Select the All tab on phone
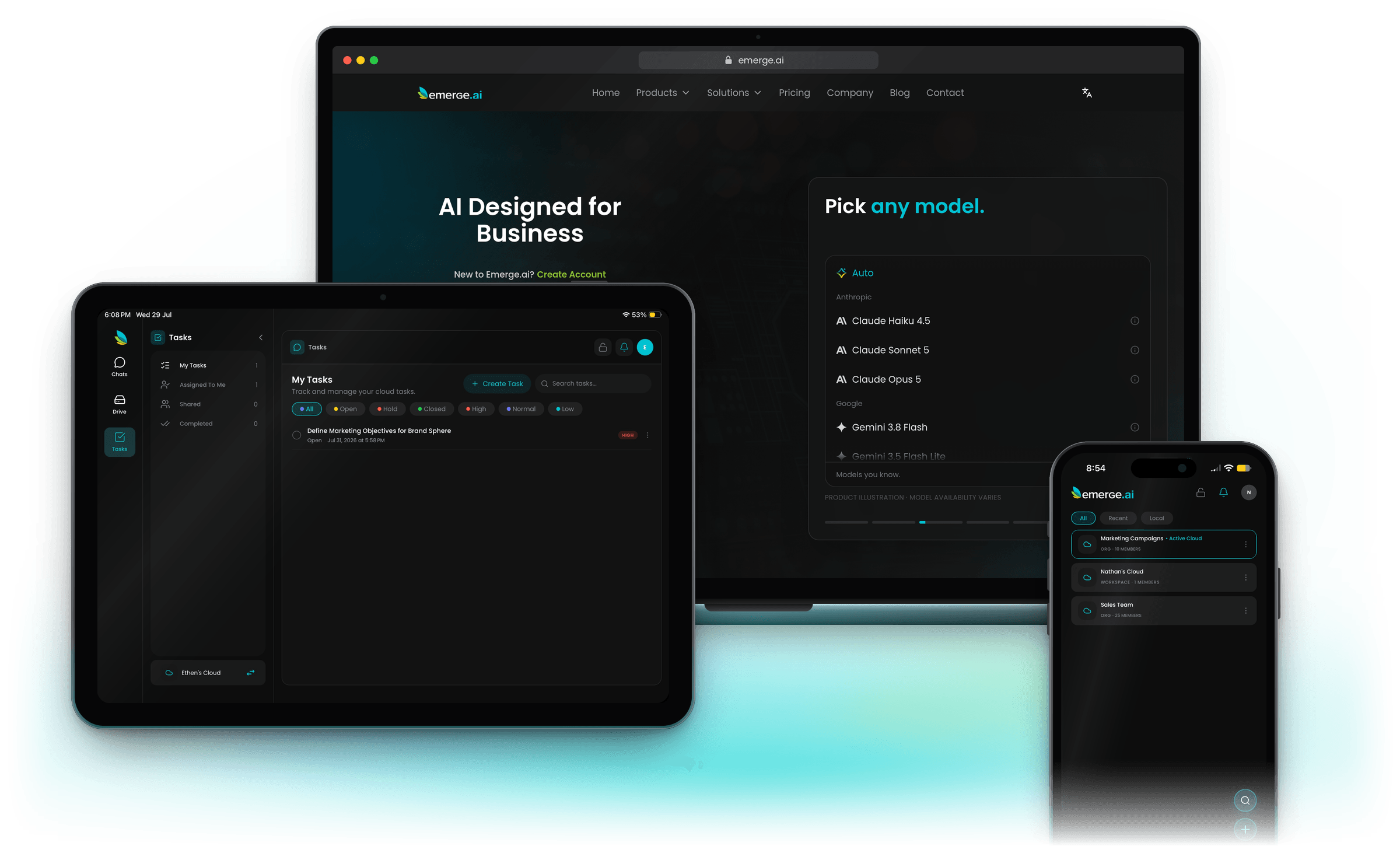 (x=1083, y=518)
